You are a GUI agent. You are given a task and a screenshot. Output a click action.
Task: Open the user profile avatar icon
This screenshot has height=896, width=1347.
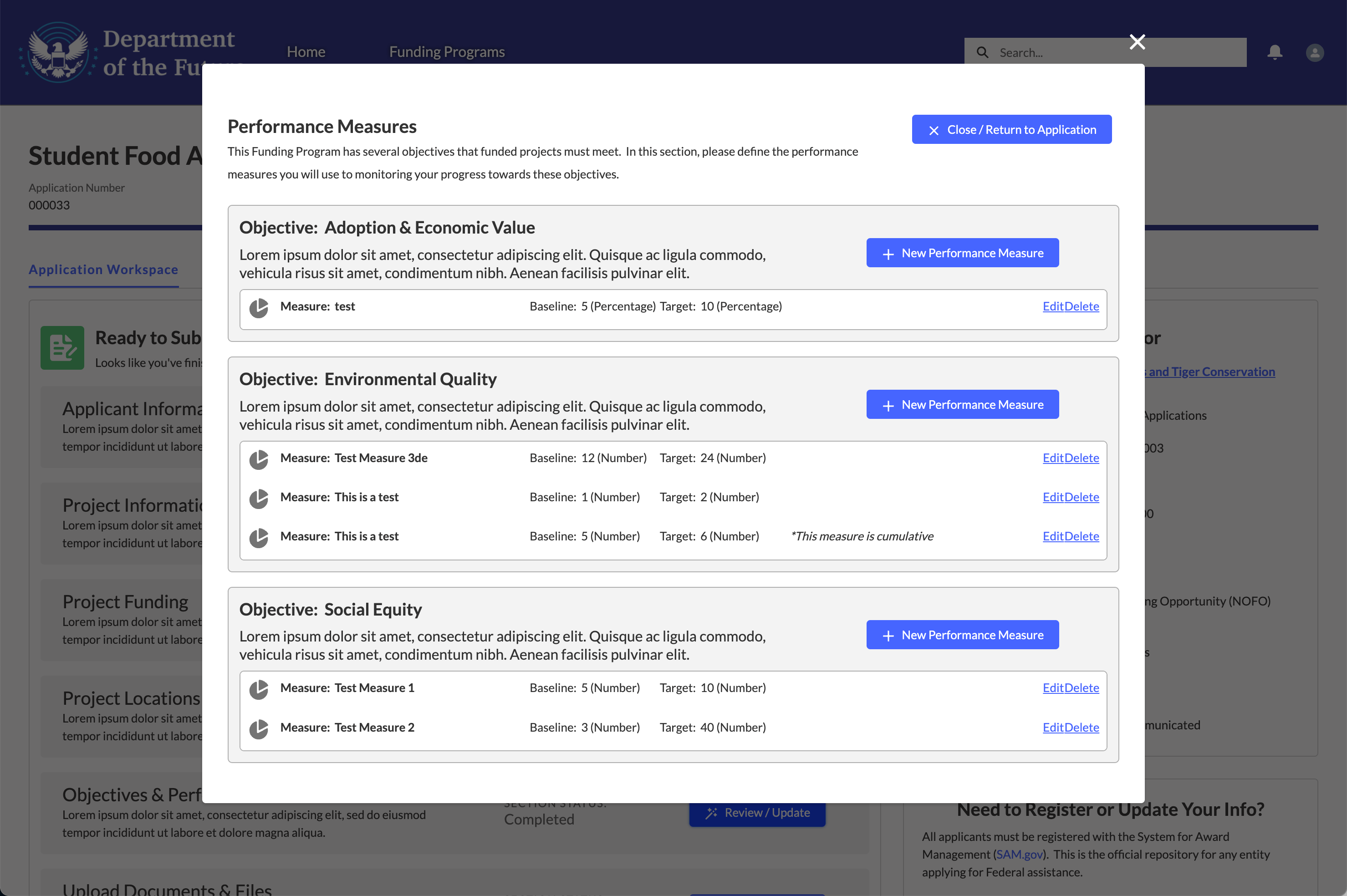[x=1314, y=52]
